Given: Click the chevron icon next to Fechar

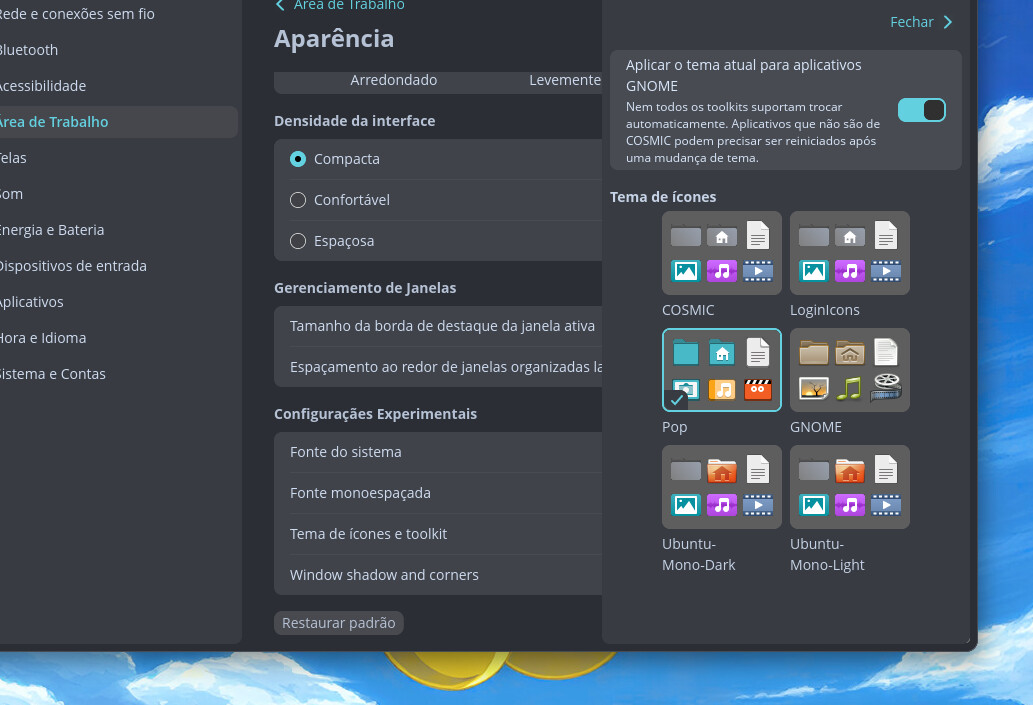Looking at the screenshot, I should pyautogui.click(x=947, y=22).
